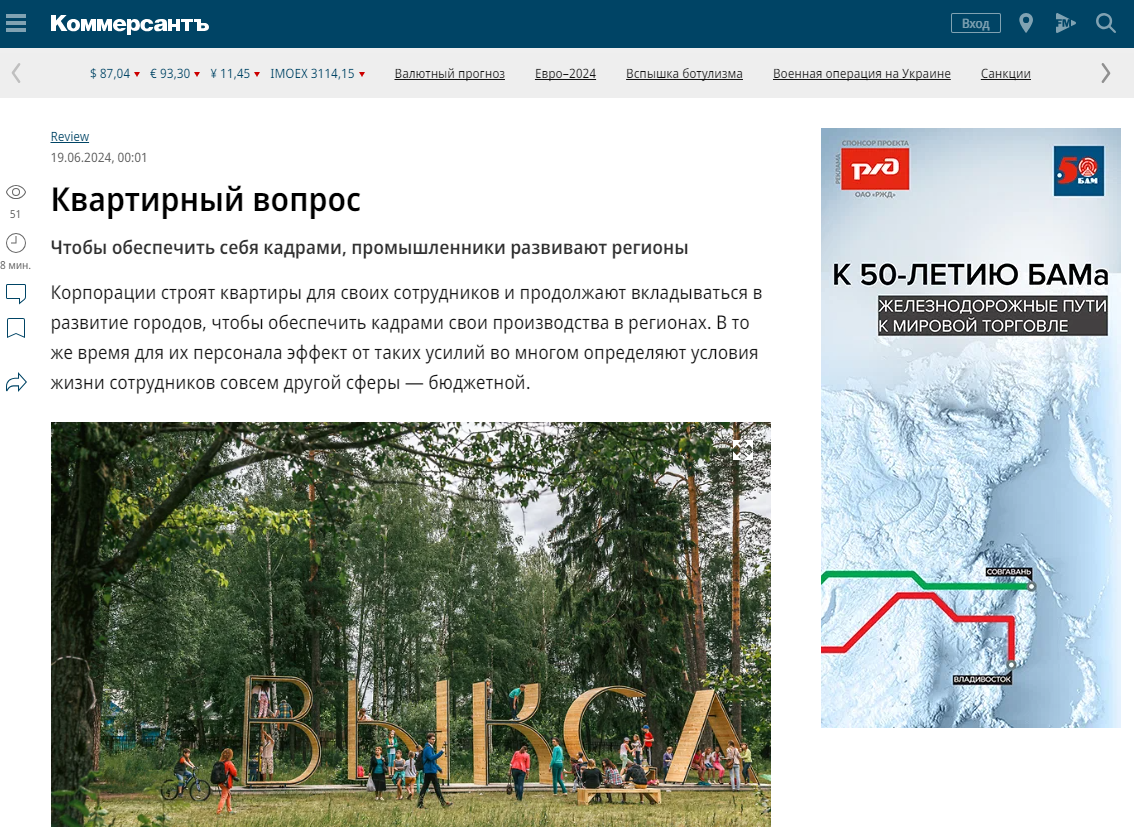Screen dimensions: 1134x835
Task: Open the Выкса article photo
Action: (411, 625)
